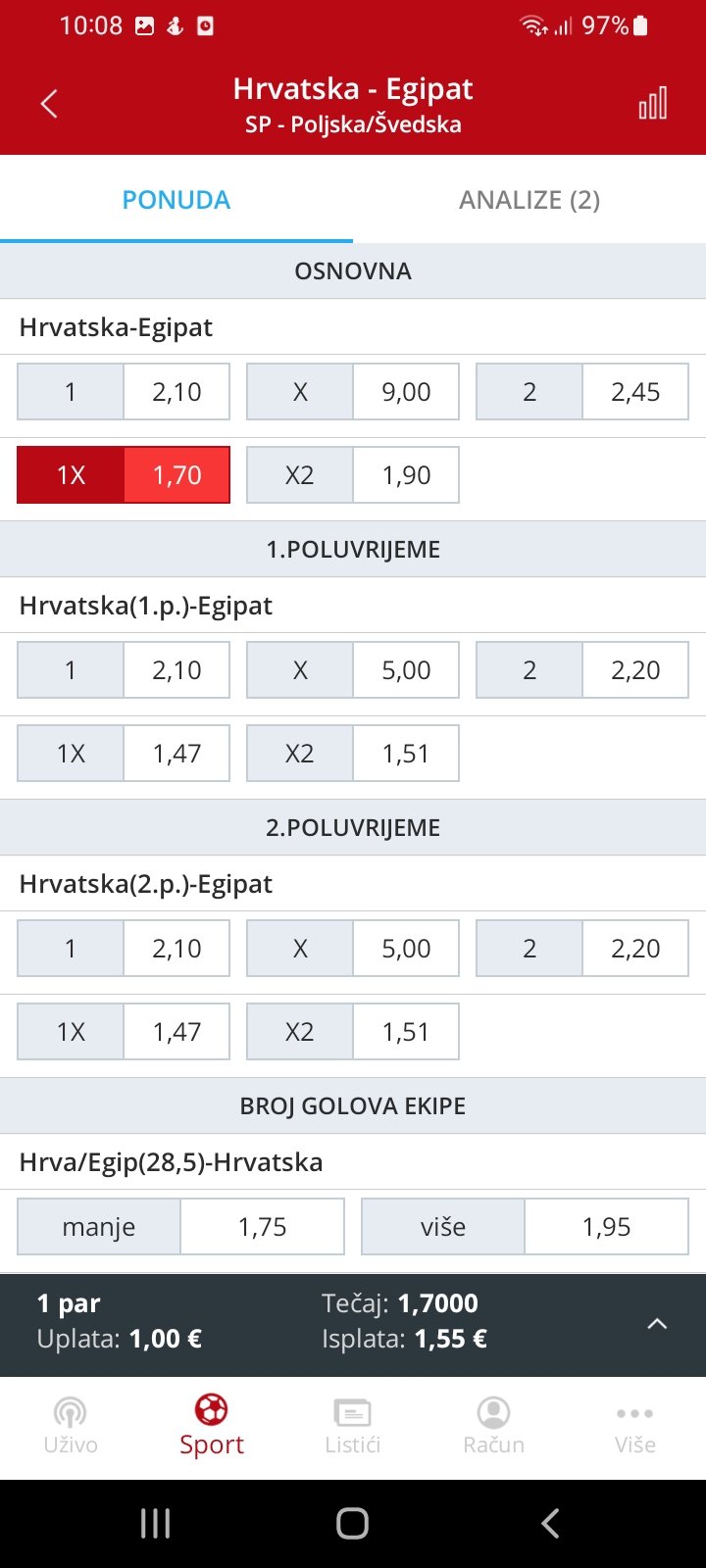Open the Račun account icon
Screen dimensions: 706x1568
pyautogui.click(x=494, y=1412)
